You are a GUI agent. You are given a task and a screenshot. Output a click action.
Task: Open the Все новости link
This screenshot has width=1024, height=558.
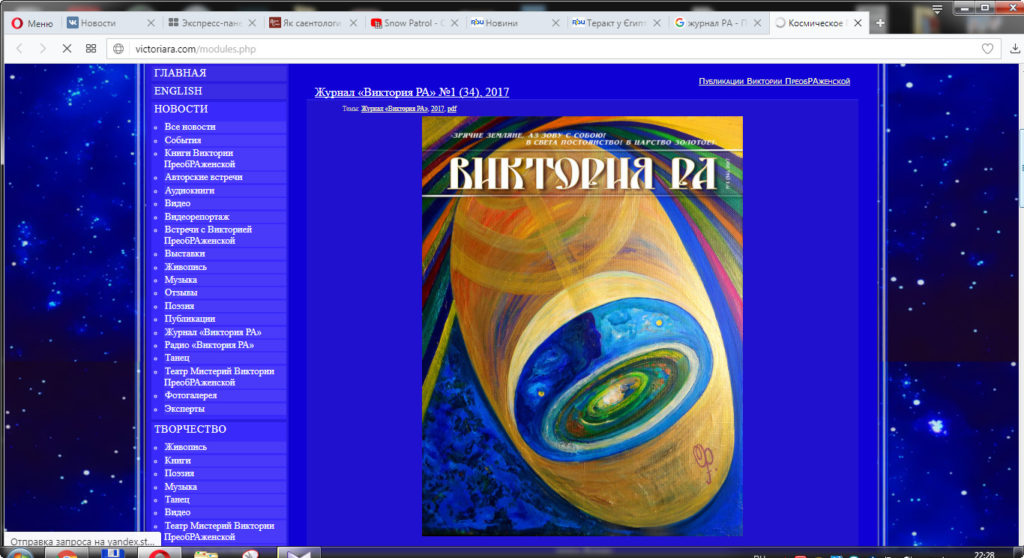[189, 127]
